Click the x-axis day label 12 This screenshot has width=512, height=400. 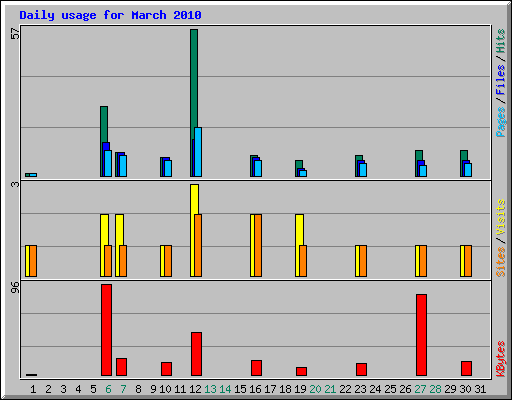tap(195, 389)
